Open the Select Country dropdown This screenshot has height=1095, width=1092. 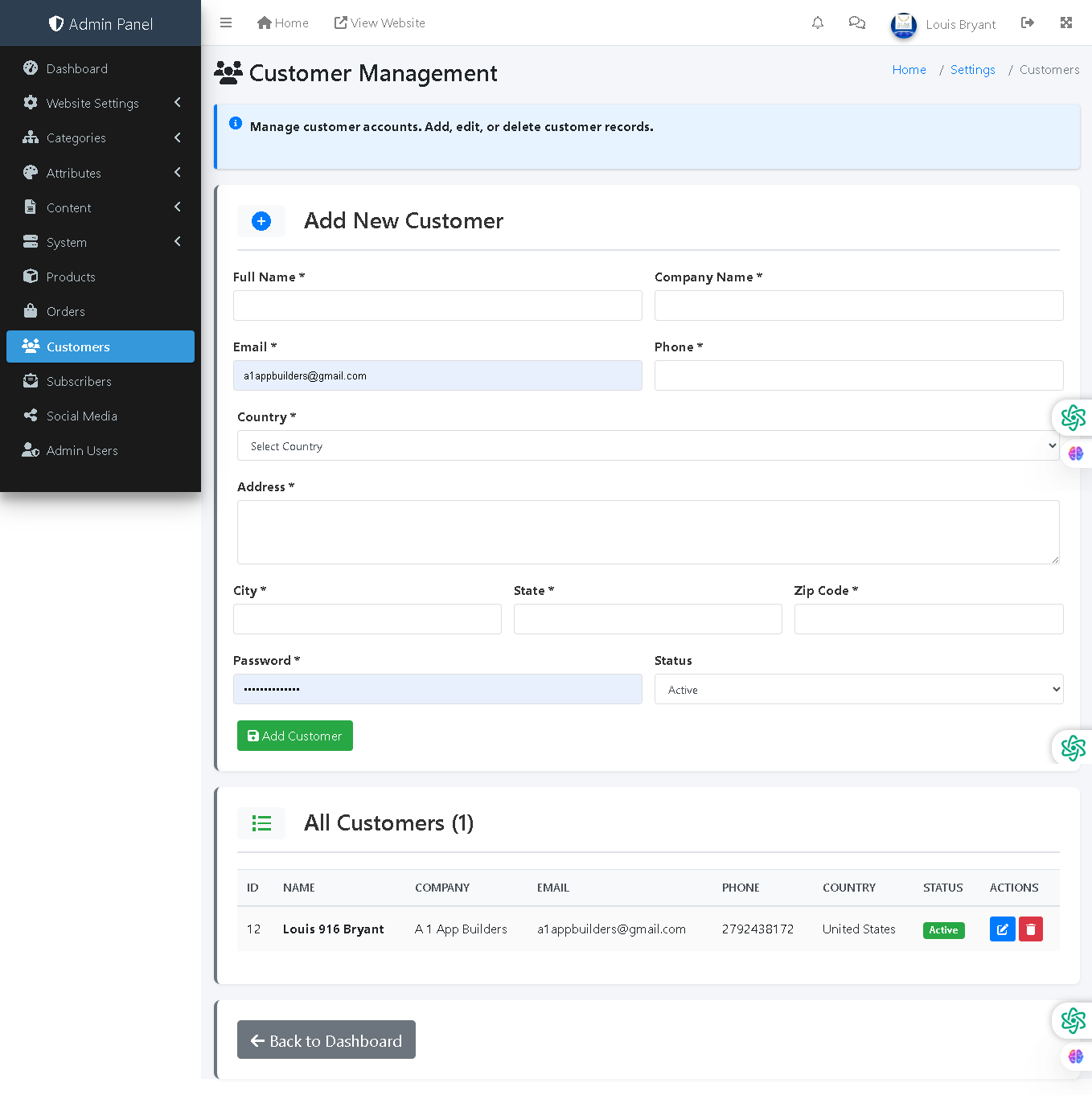tap(648, 445)
